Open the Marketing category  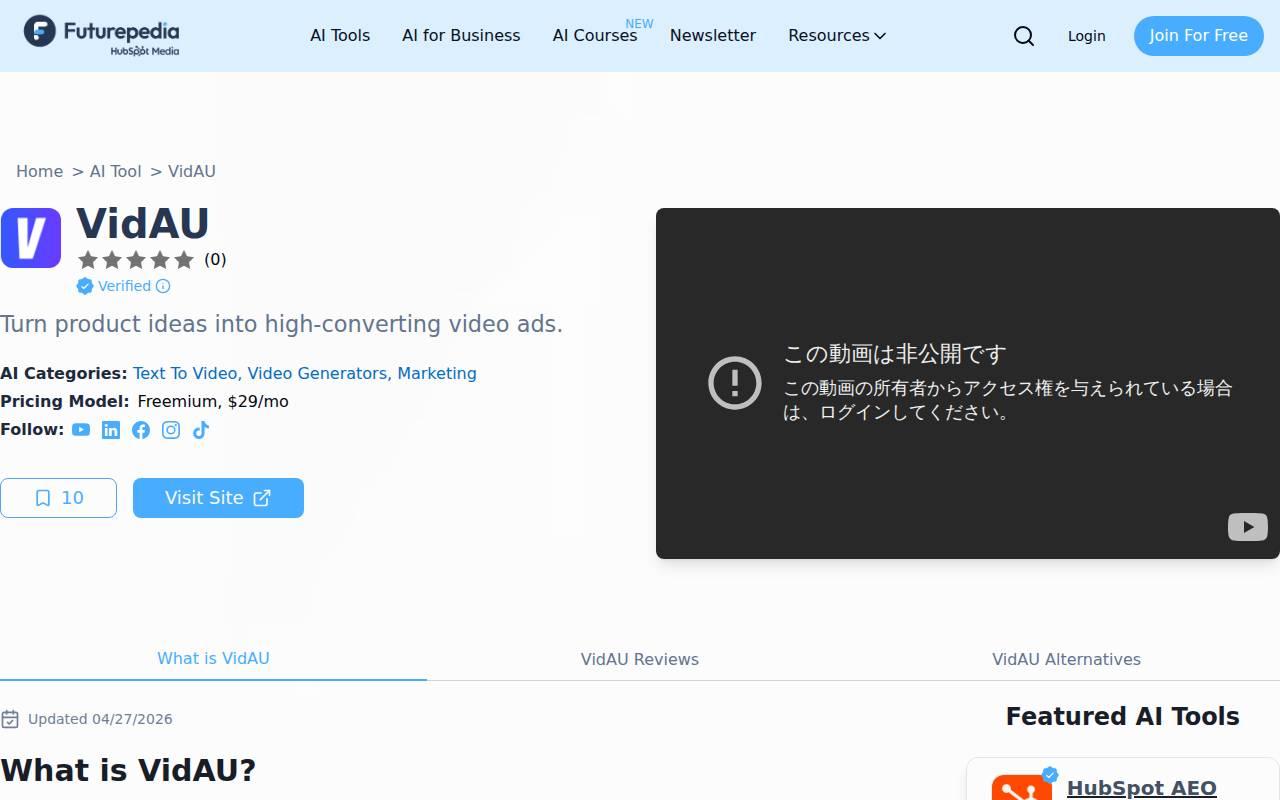(437, 373)
